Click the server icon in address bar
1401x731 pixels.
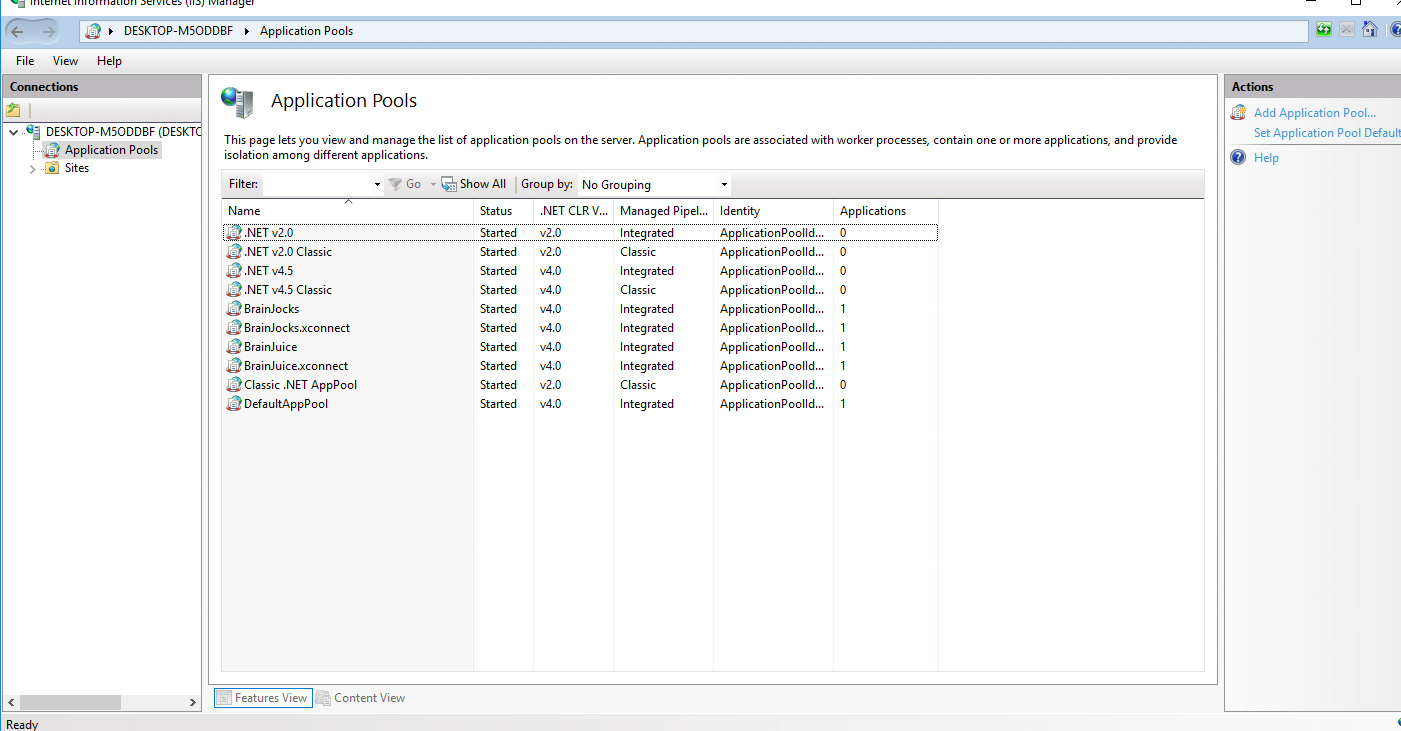tap(93, 31)
